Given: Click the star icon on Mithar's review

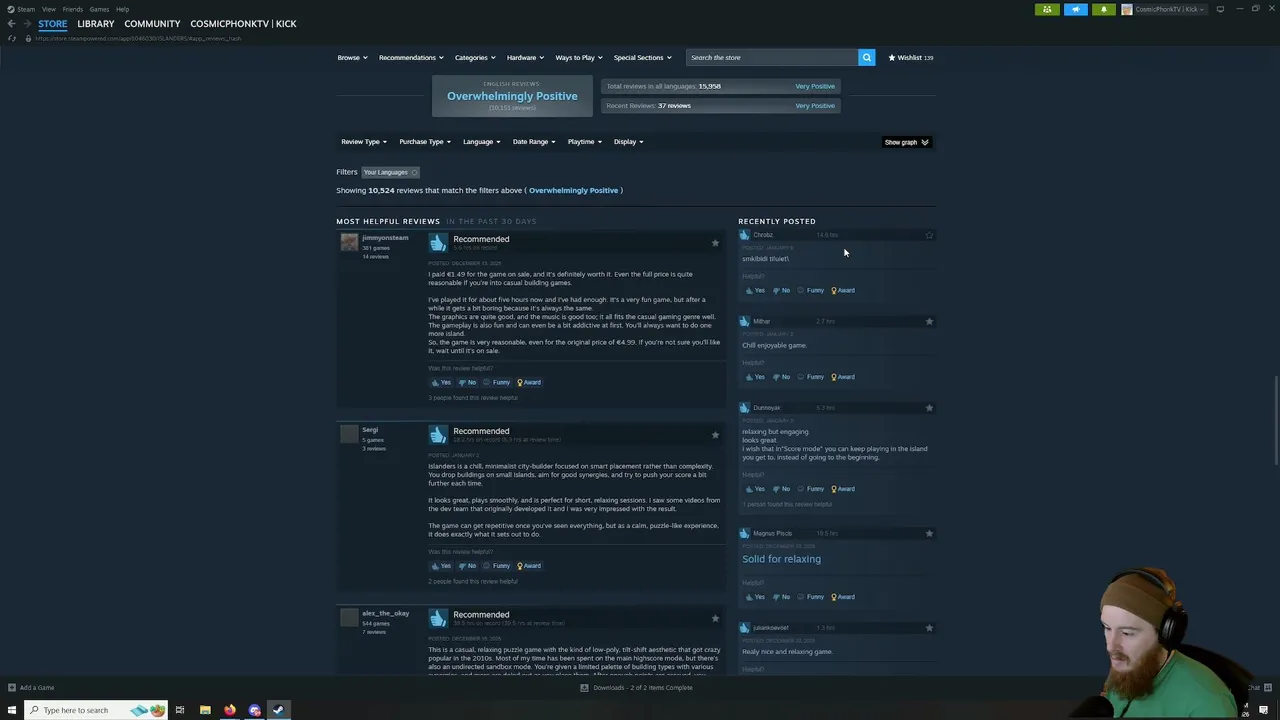Looking at the screenshot, I should click(929, 321).
